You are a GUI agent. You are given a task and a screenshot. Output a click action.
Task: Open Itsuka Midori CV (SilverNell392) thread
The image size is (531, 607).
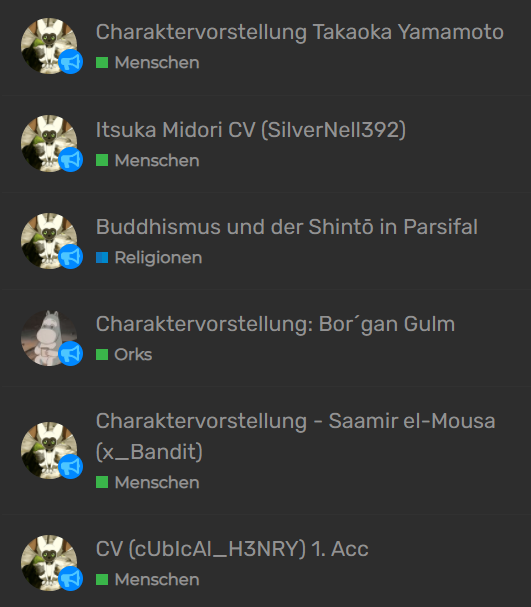(251, 130)
